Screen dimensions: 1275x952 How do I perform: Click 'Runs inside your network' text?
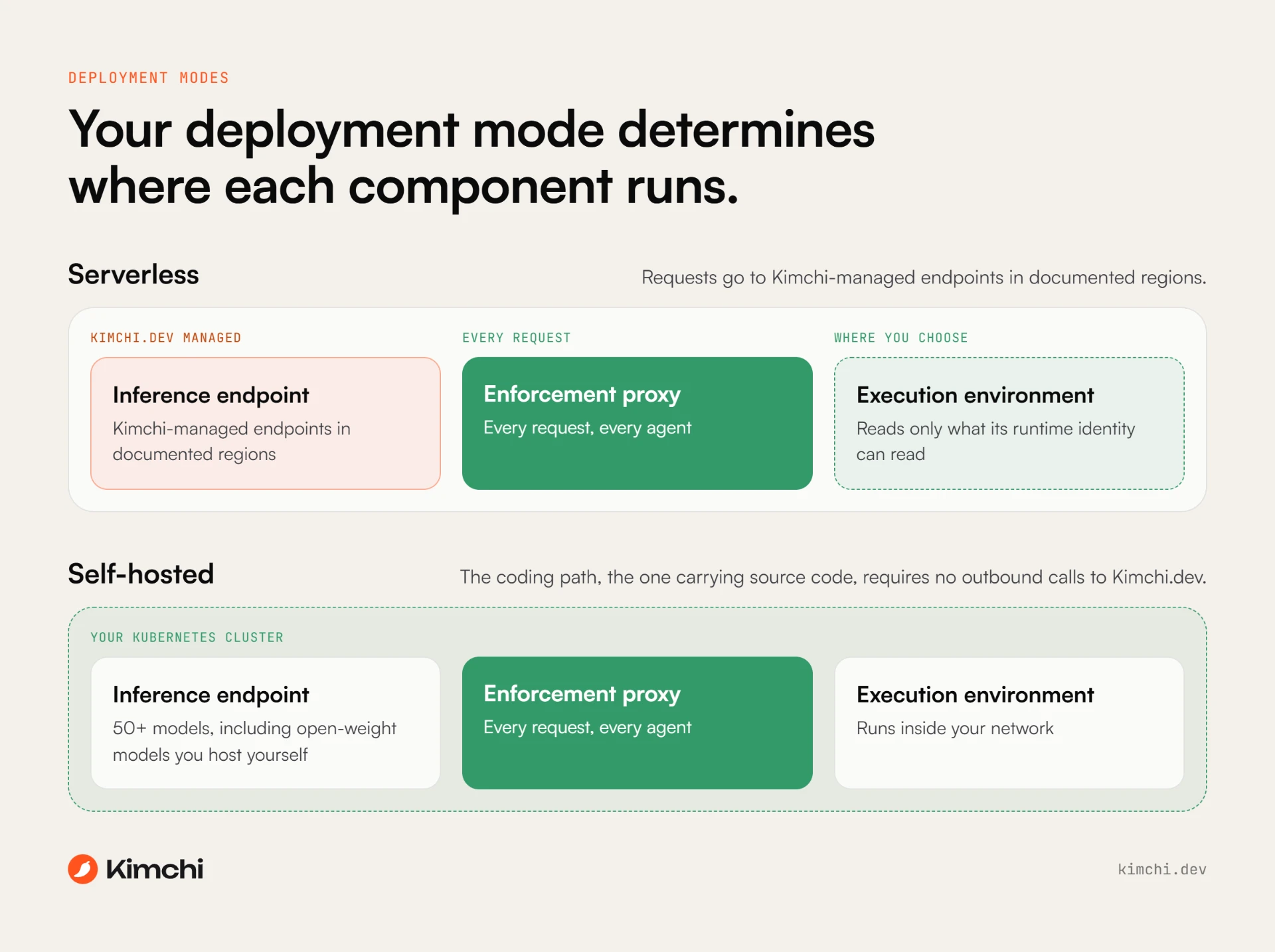955,728
